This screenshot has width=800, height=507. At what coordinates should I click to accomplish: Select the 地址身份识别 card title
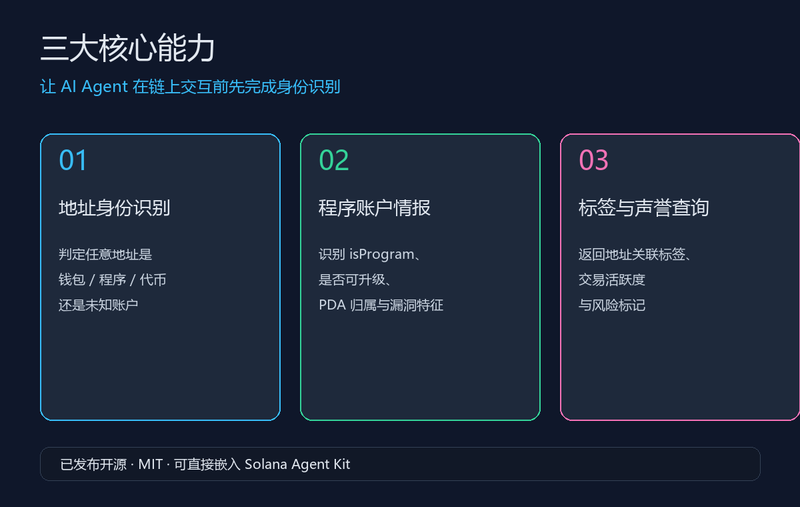114,208
